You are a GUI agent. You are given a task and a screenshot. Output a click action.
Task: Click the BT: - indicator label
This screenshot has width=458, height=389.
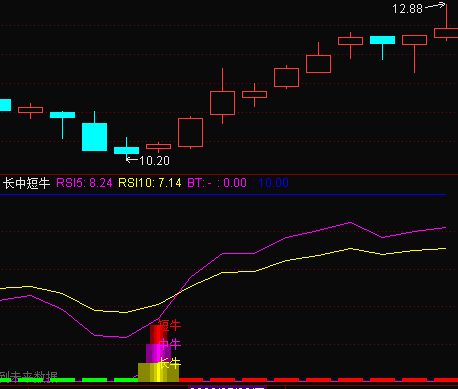199,183
